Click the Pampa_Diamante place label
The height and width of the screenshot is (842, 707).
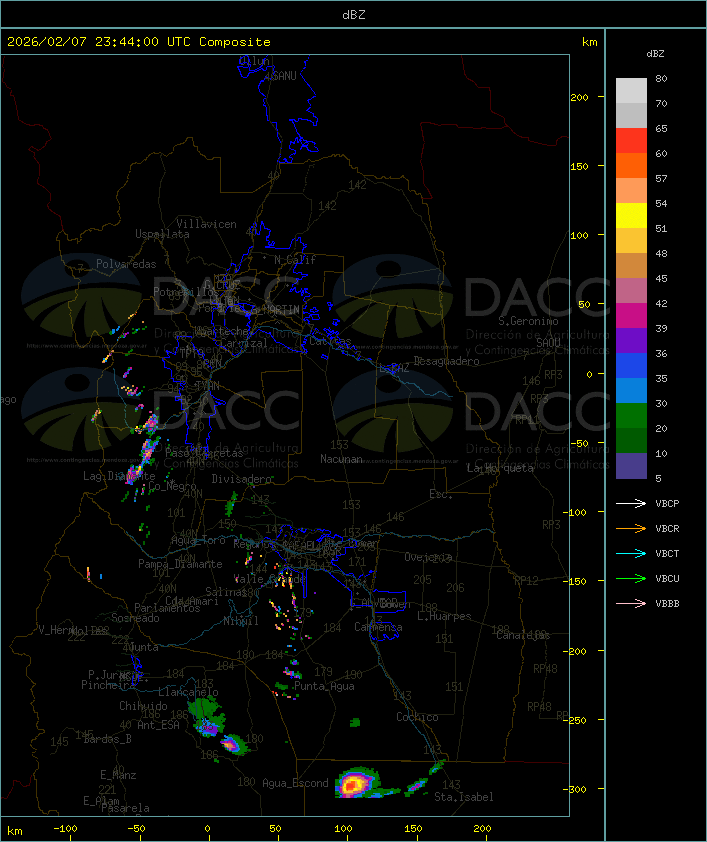180,564
